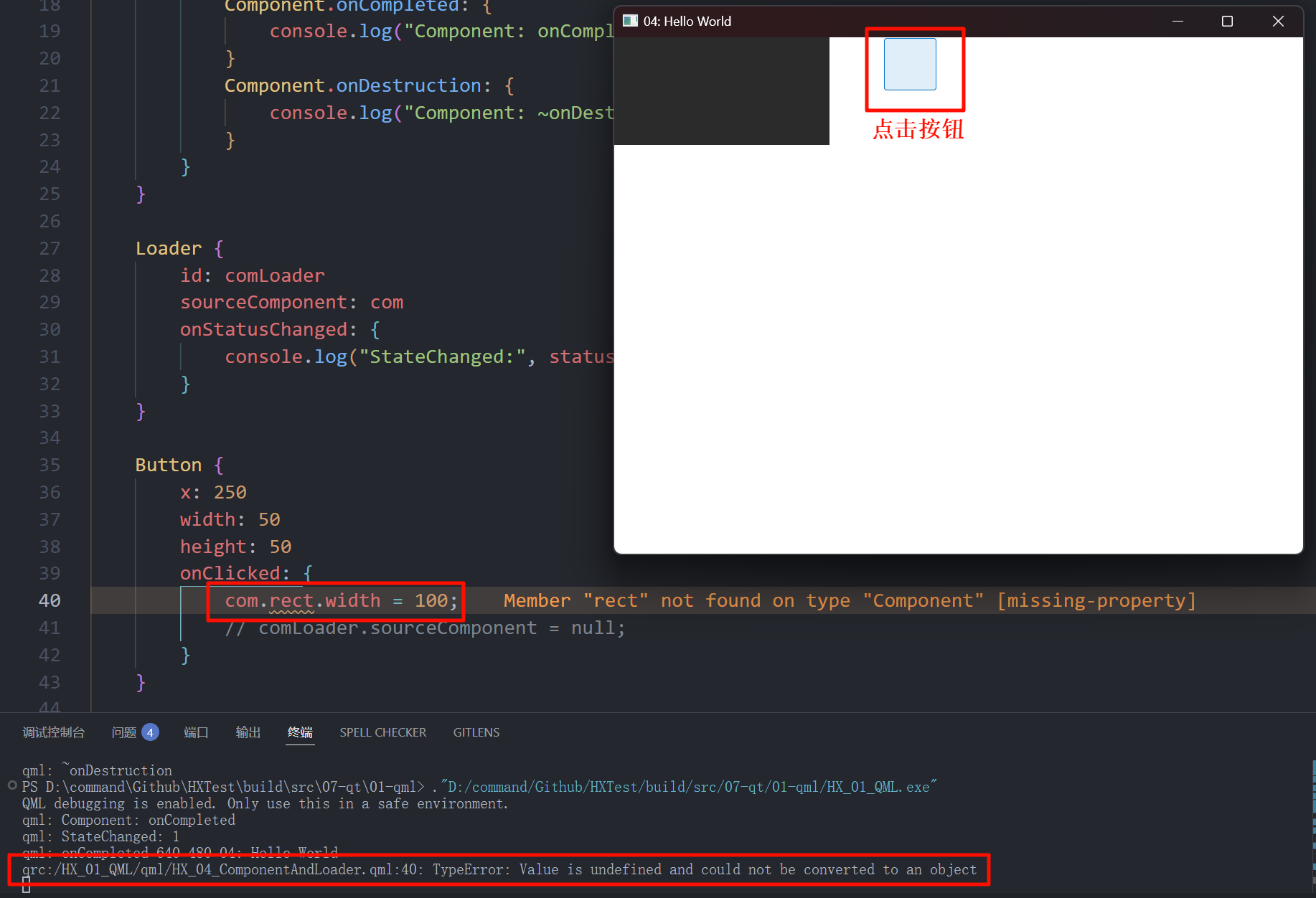Open the SPELL CHECKER tab
Image resolution: width=1316 pixels, height=898 pixels.
382,732
